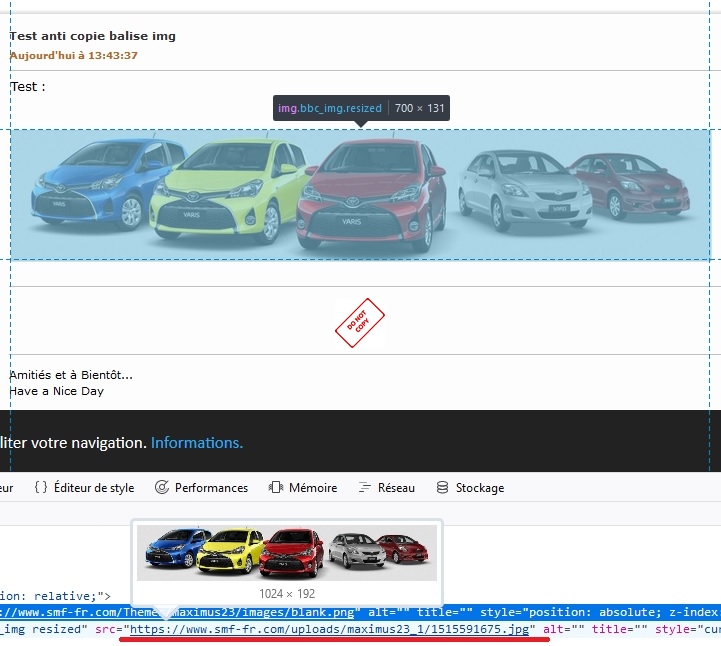Click the signature text Have a Nice Day

[57, 391]
